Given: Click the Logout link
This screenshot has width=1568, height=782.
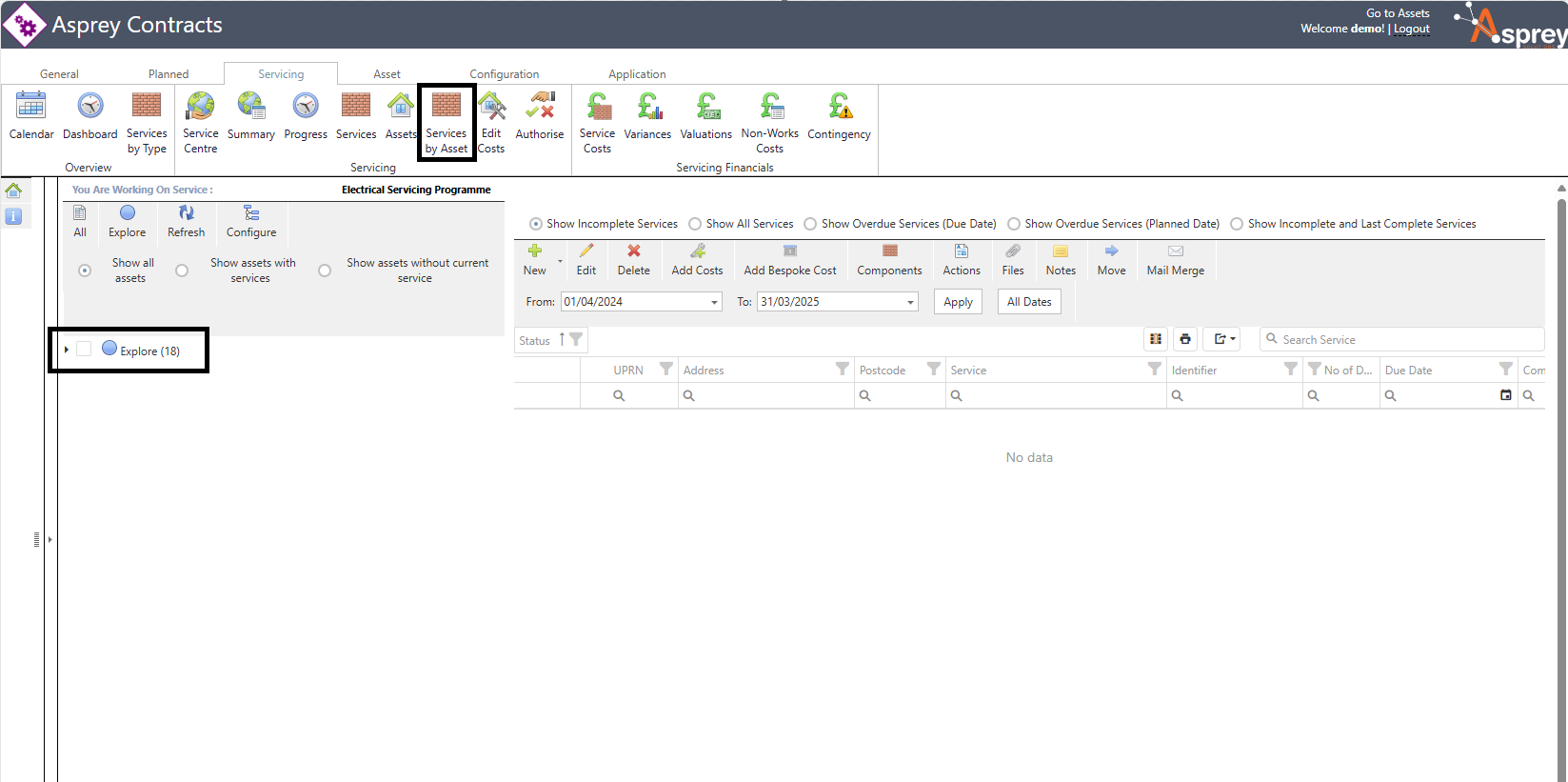Looking at the screenshot, I should tap(1412, 29).
